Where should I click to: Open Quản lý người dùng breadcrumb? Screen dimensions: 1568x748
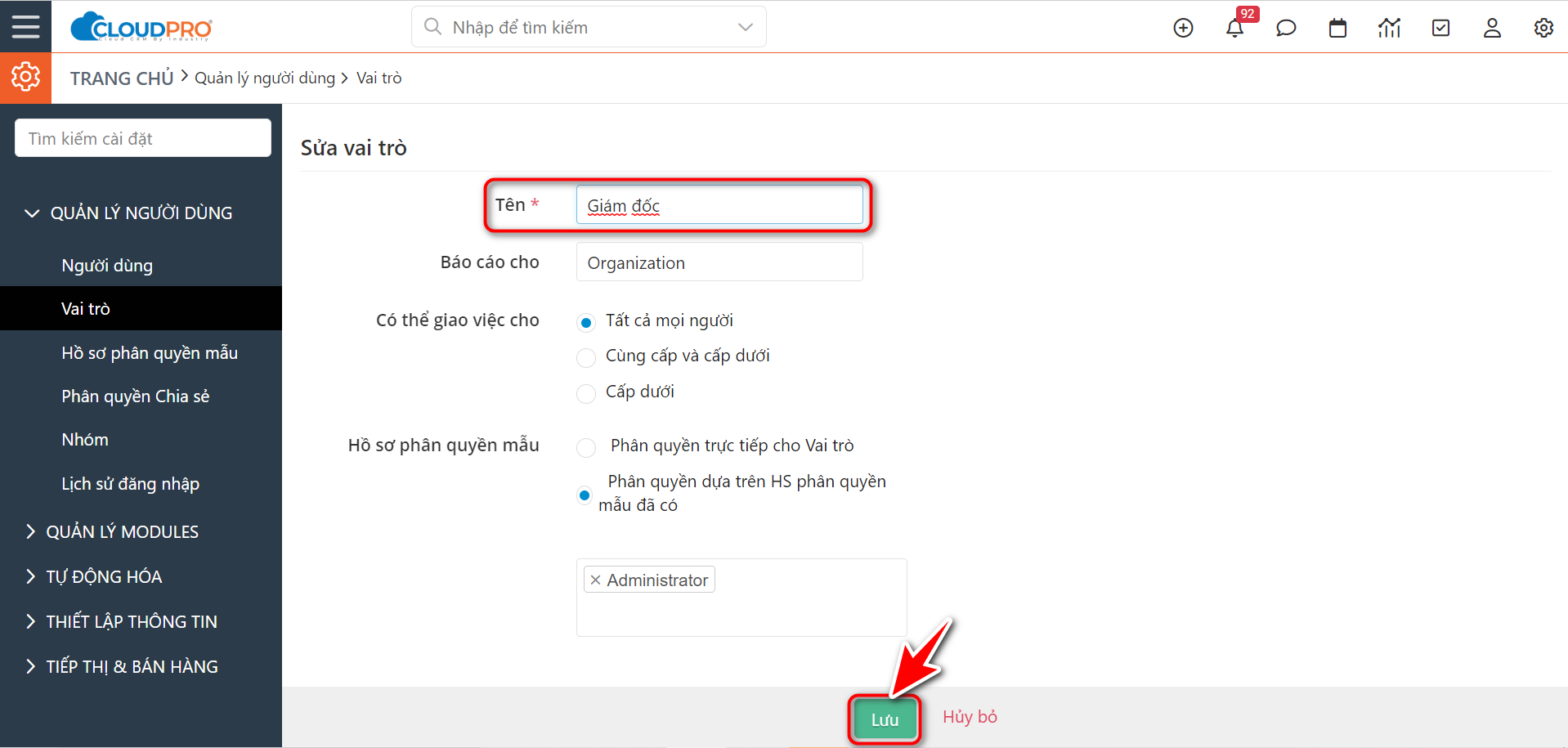pyautogui.click(x=265, y=78)
